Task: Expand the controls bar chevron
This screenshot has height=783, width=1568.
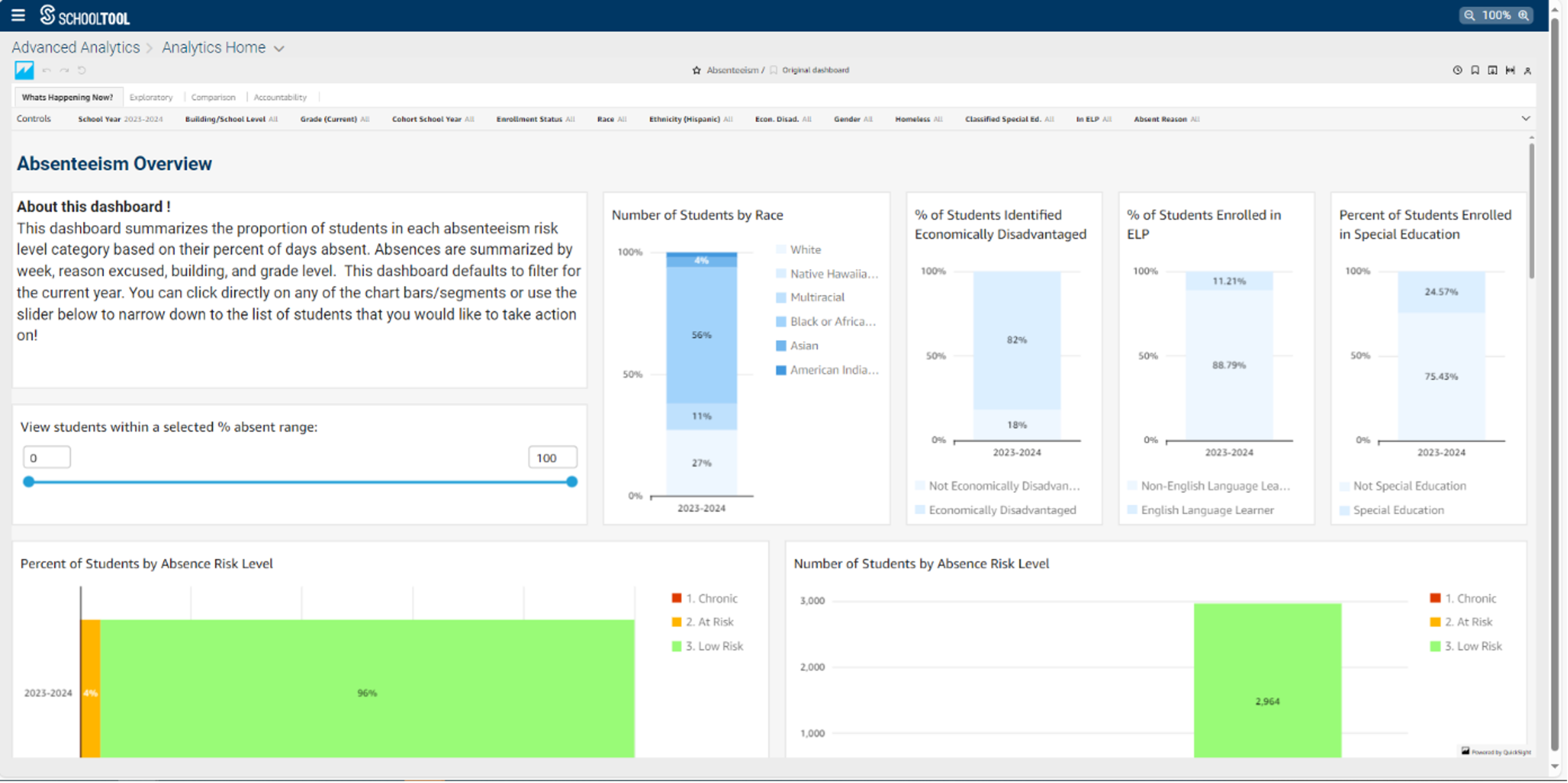Action: tap(1525, 119)
